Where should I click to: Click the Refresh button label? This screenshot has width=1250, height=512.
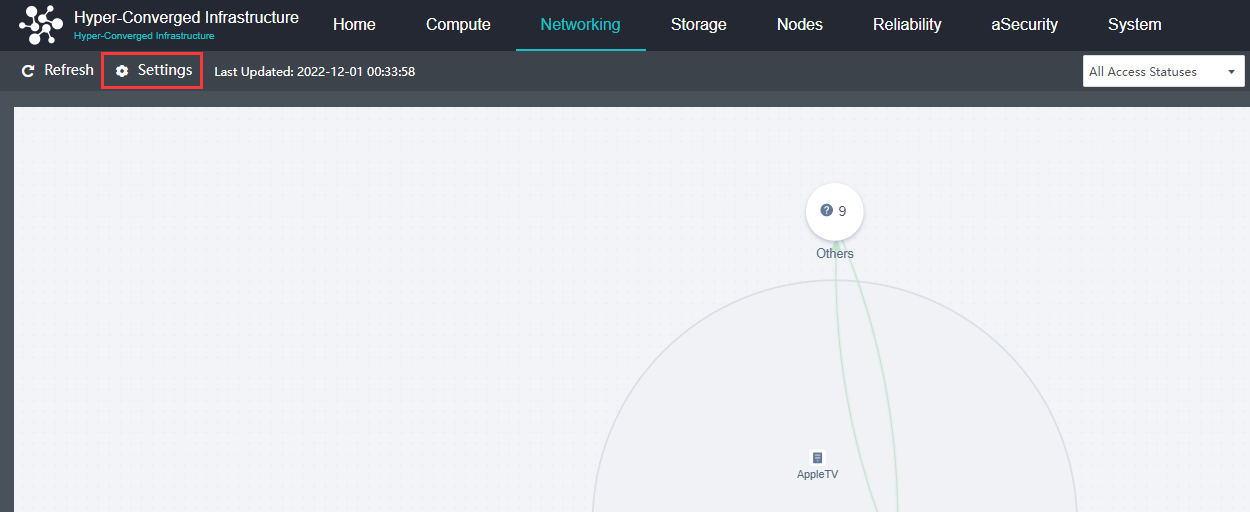click(69, 71)
